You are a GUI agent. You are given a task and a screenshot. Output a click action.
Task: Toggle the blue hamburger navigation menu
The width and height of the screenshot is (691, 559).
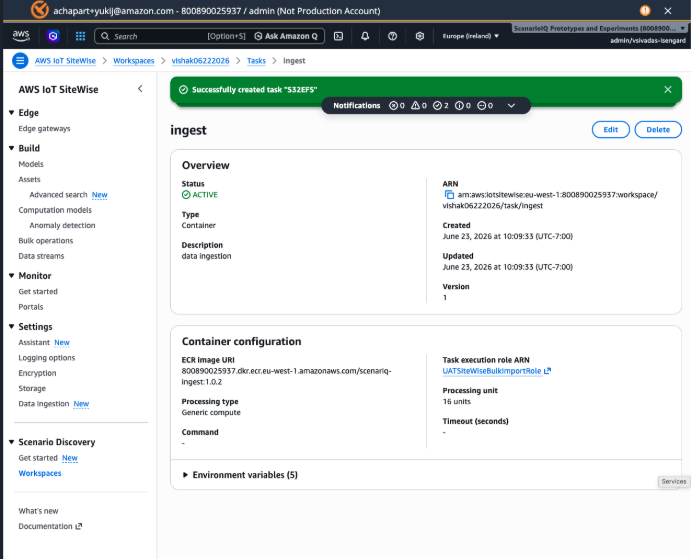pyautogui.click(x=20, y=61)
